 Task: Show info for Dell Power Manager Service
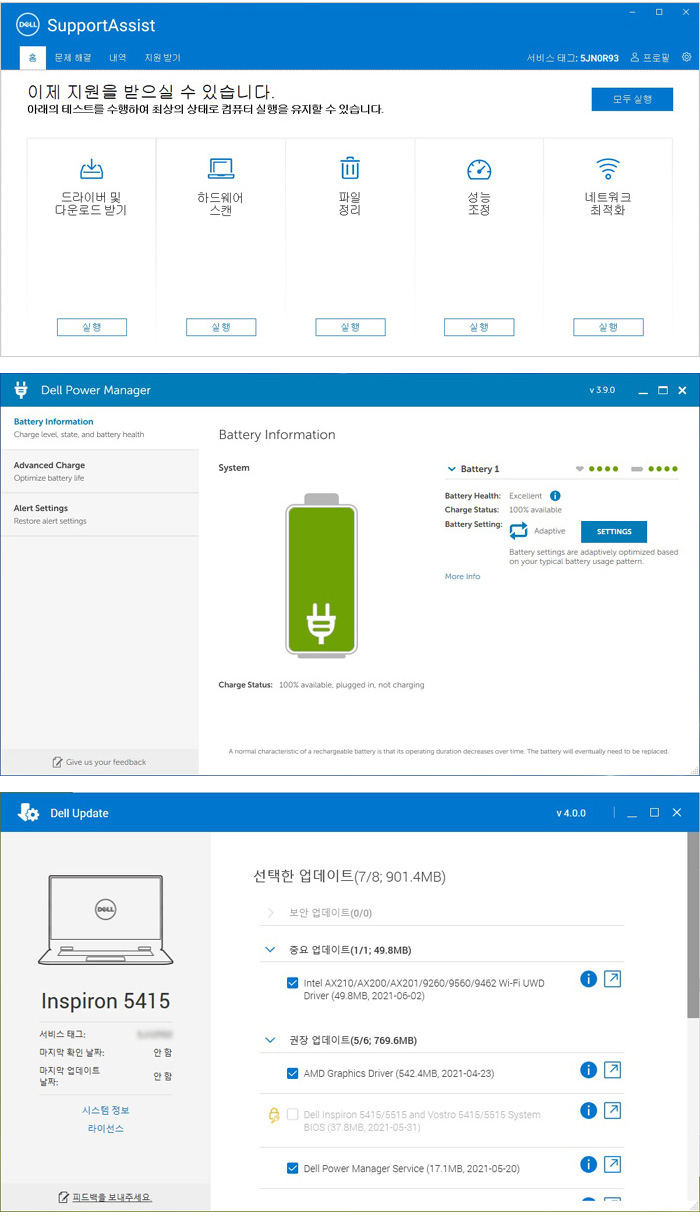tap(588, 1164)
